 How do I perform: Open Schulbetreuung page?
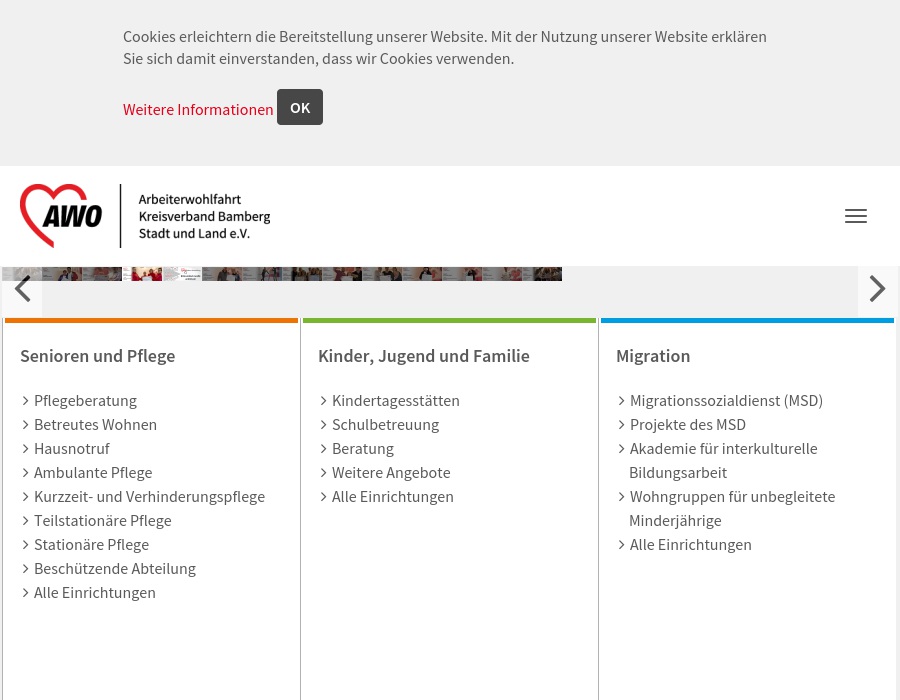(x=385, y=425)
